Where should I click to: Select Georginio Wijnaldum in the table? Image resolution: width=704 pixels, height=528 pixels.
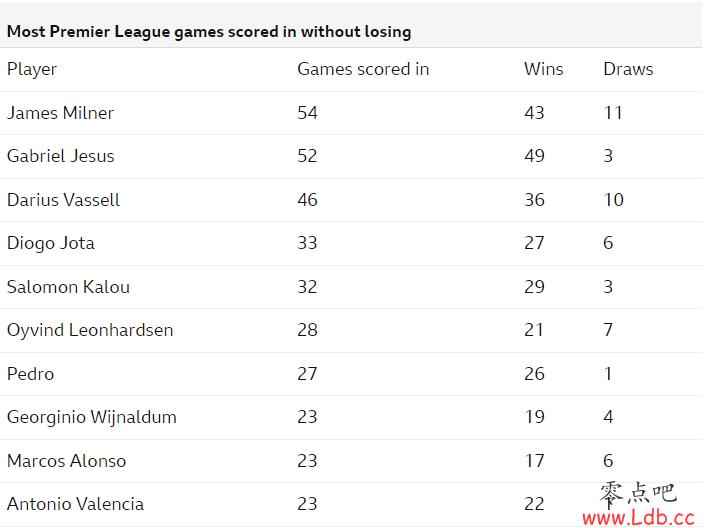click(x=92, y=418)
